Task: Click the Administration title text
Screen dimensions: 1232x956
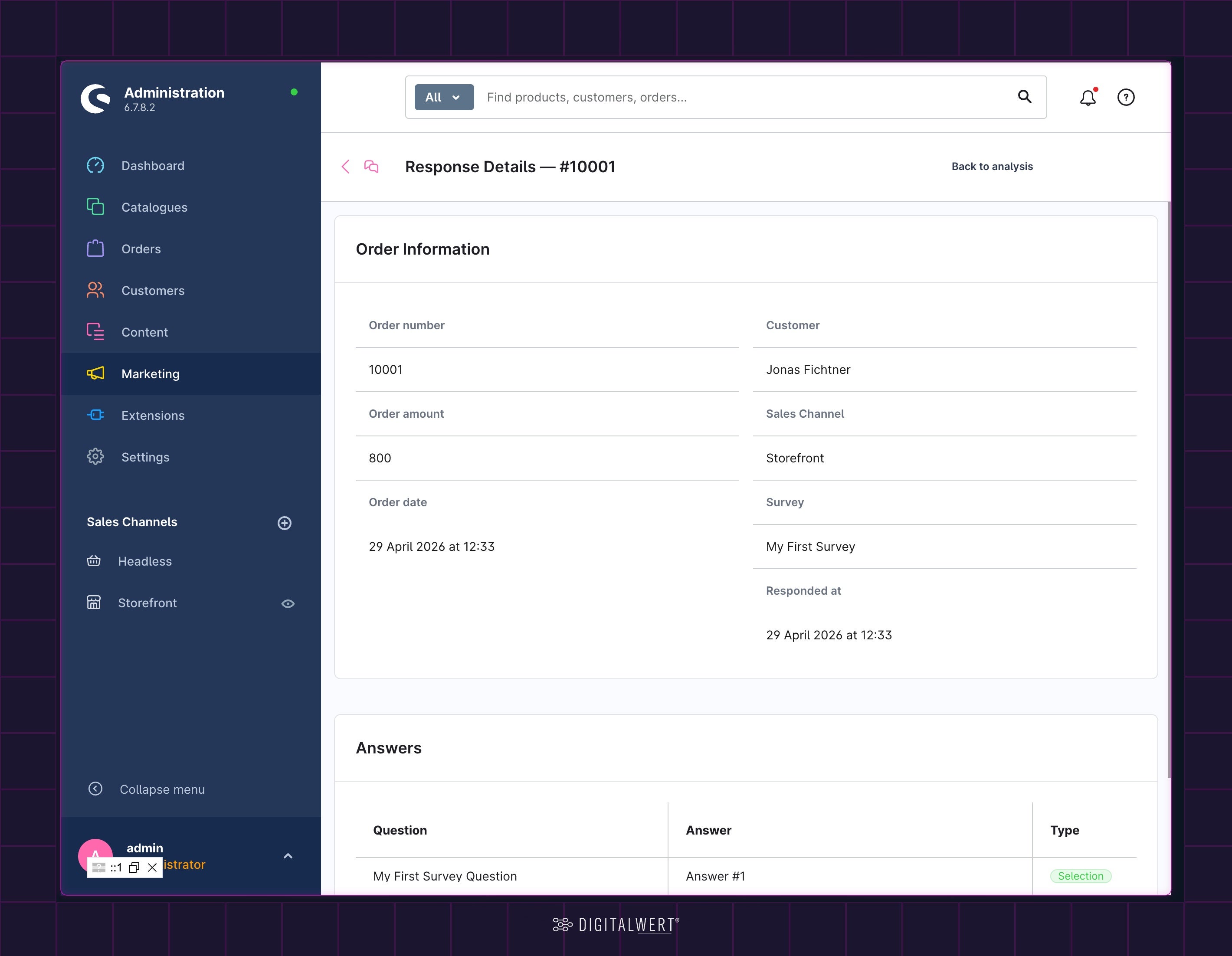Action: (174, 92)
